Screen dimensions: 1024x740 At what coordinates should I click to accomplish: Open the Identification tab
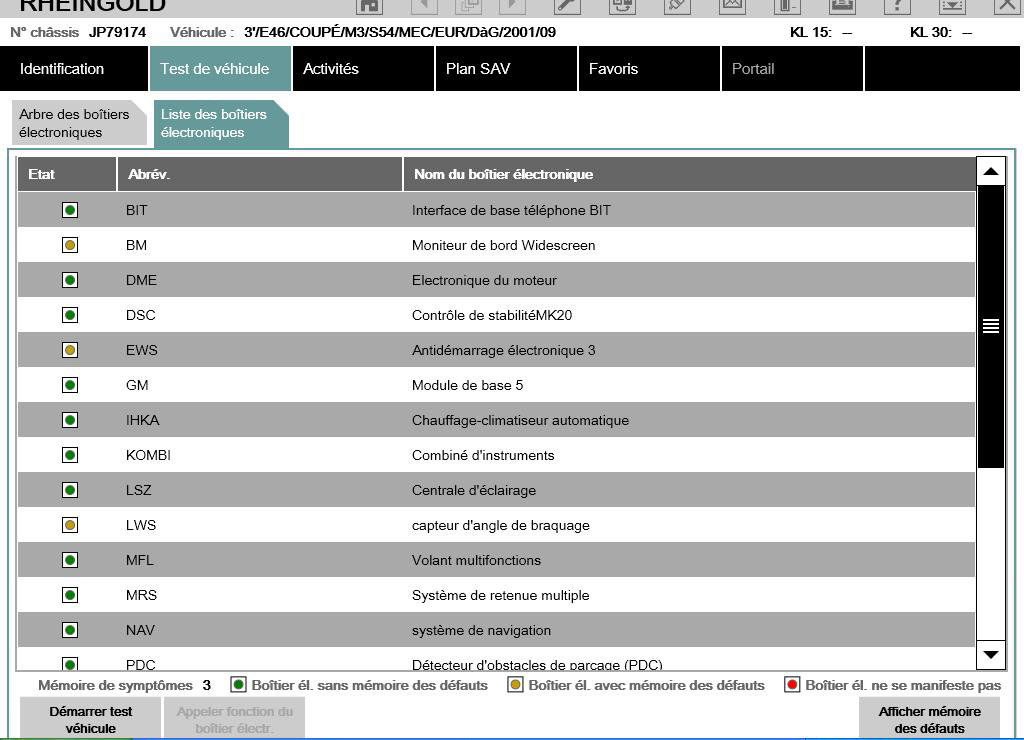74,69
